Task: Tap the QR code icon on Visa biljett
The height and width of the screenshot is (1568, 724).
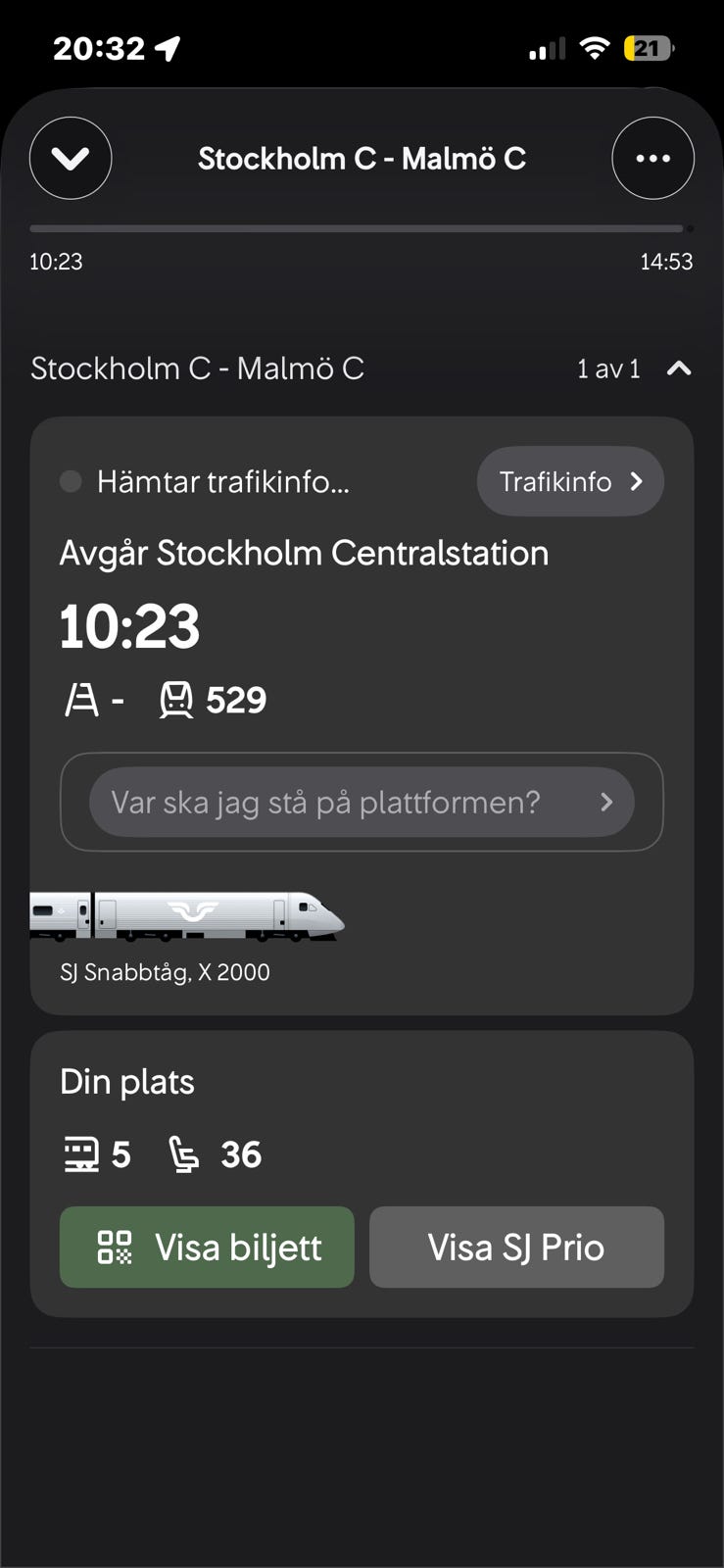Action: [x=115, y=1248]
